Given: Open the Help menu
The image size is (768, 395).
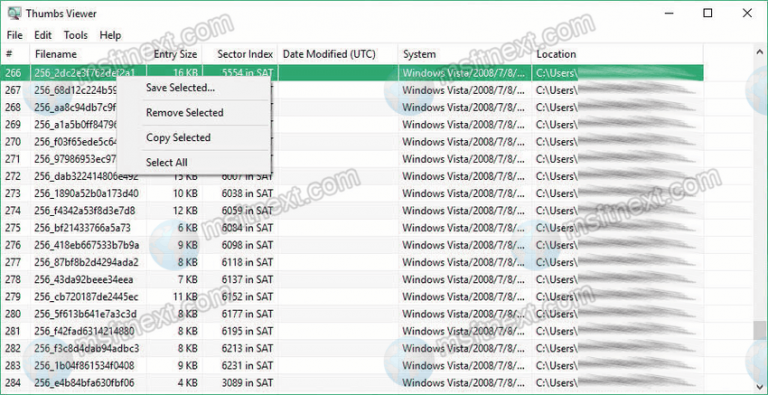Looking at the screenshot, I should 110,35.
